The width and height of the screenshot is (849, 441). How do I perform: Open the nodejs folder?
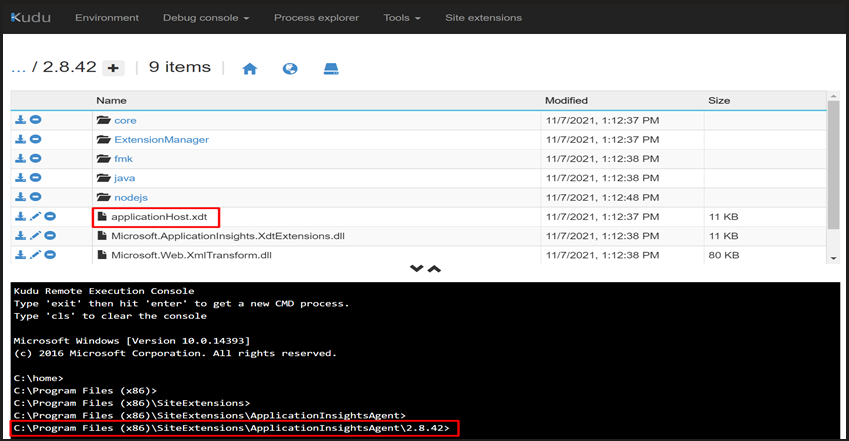[x=130, y=197]
